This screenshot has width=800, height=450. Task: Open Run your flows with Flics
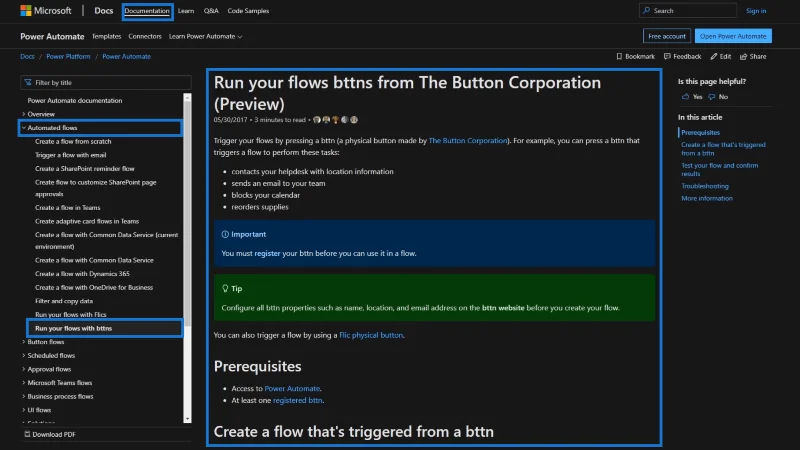[x=70, y=315]
